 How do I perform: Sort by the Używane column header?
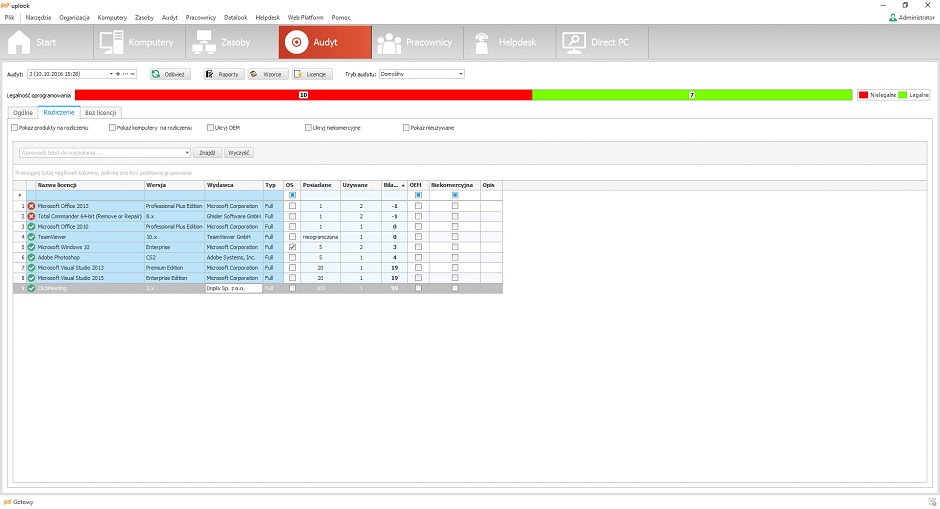pos(361,185)
